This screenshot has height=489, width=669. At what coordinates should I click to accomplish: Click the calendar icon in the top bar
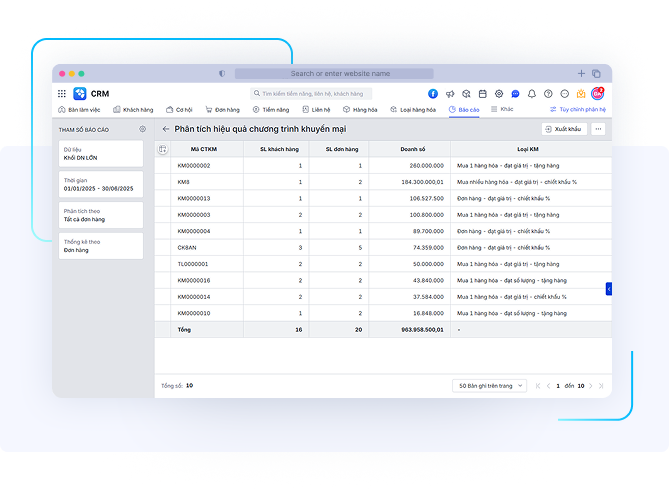(482, 93)
